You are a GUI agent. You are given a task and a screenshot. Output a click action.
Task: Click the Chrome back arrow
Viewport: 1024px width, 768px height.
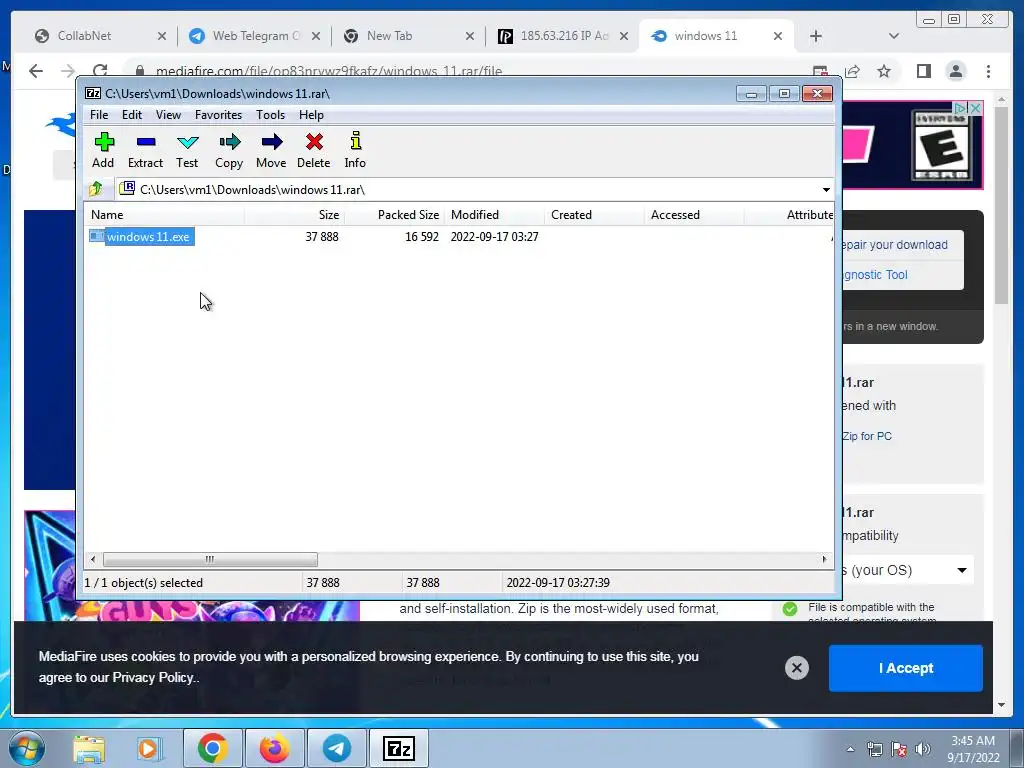36,71
